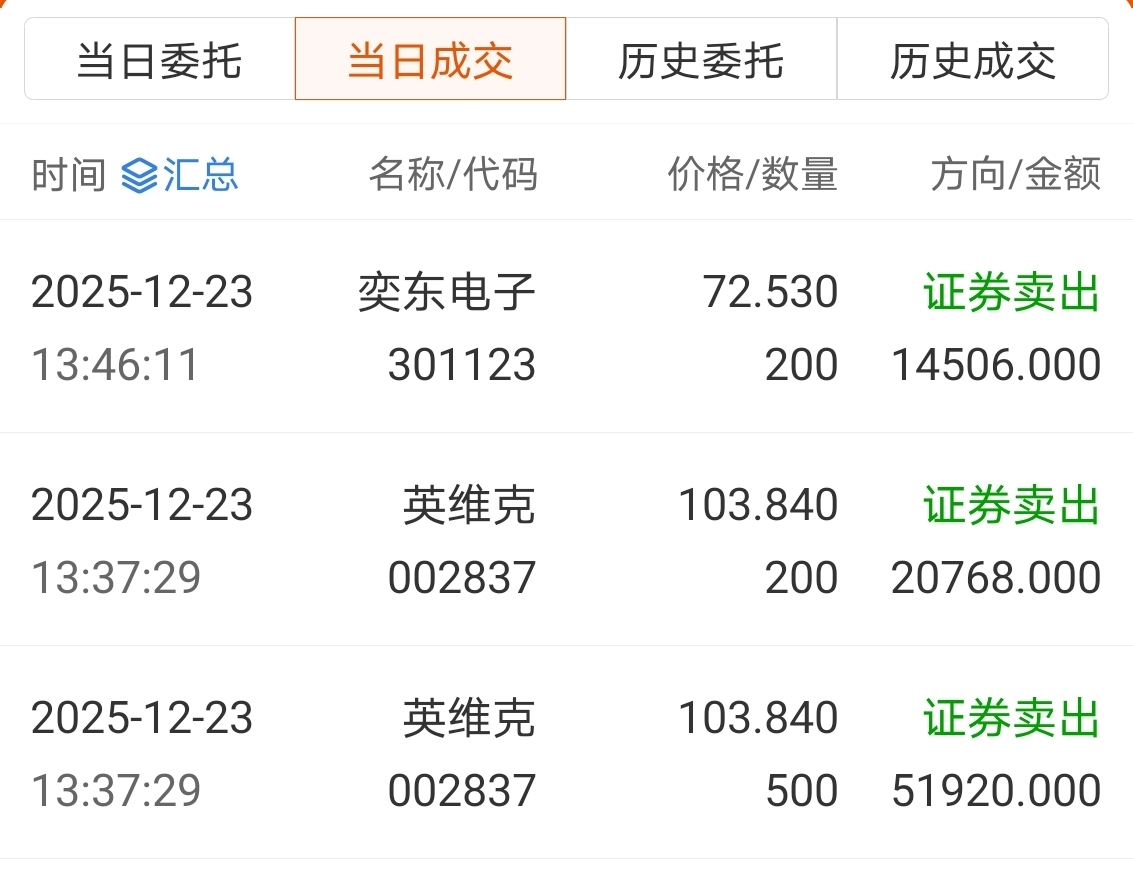Open the 历史委托 tab

[x=701, y=59]
